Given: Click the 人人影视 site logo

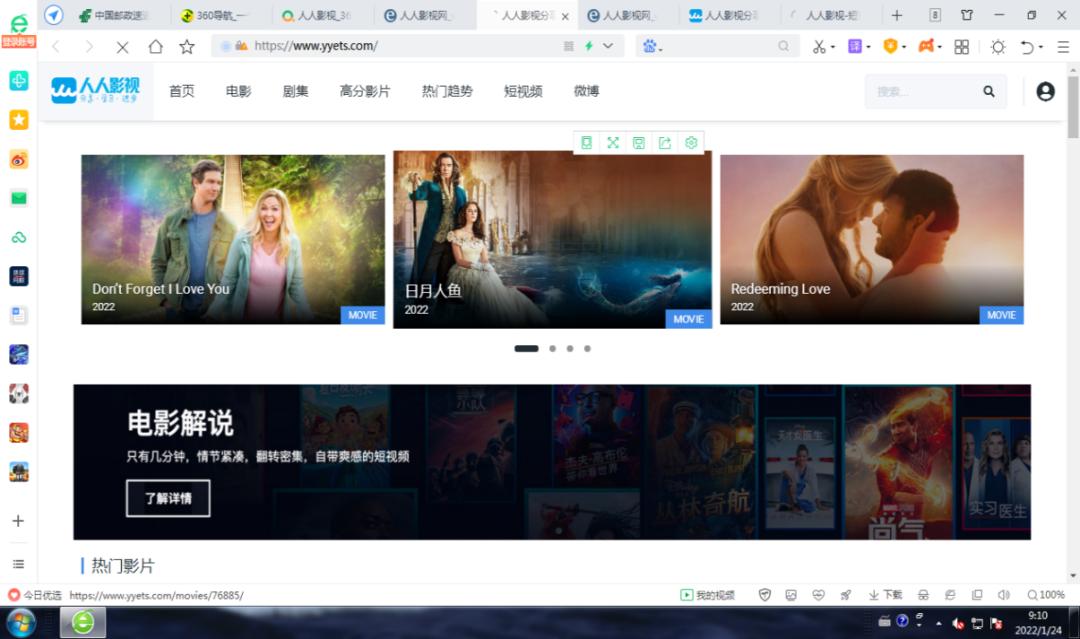Looking at the screenshot, I should click(95, 90).
